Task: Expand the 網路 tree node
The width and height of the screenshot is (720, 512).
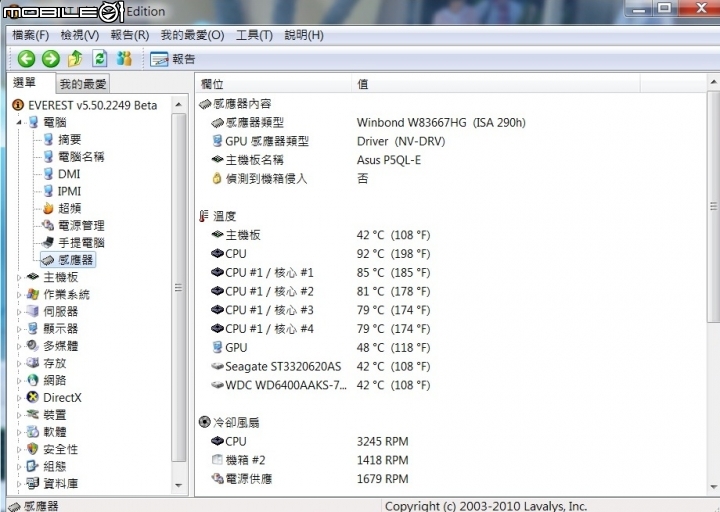Action: click(19, 381)
